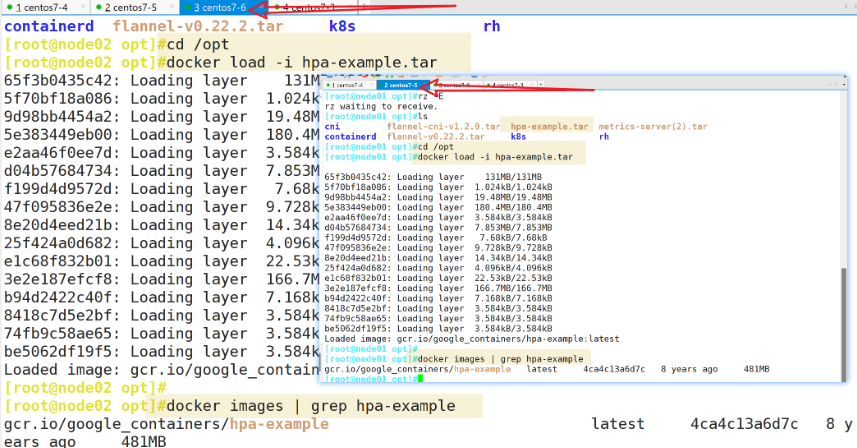Click the 'cni' directory name in inset window
Viewport: 857px width, 448px height.
pos(332,126)
